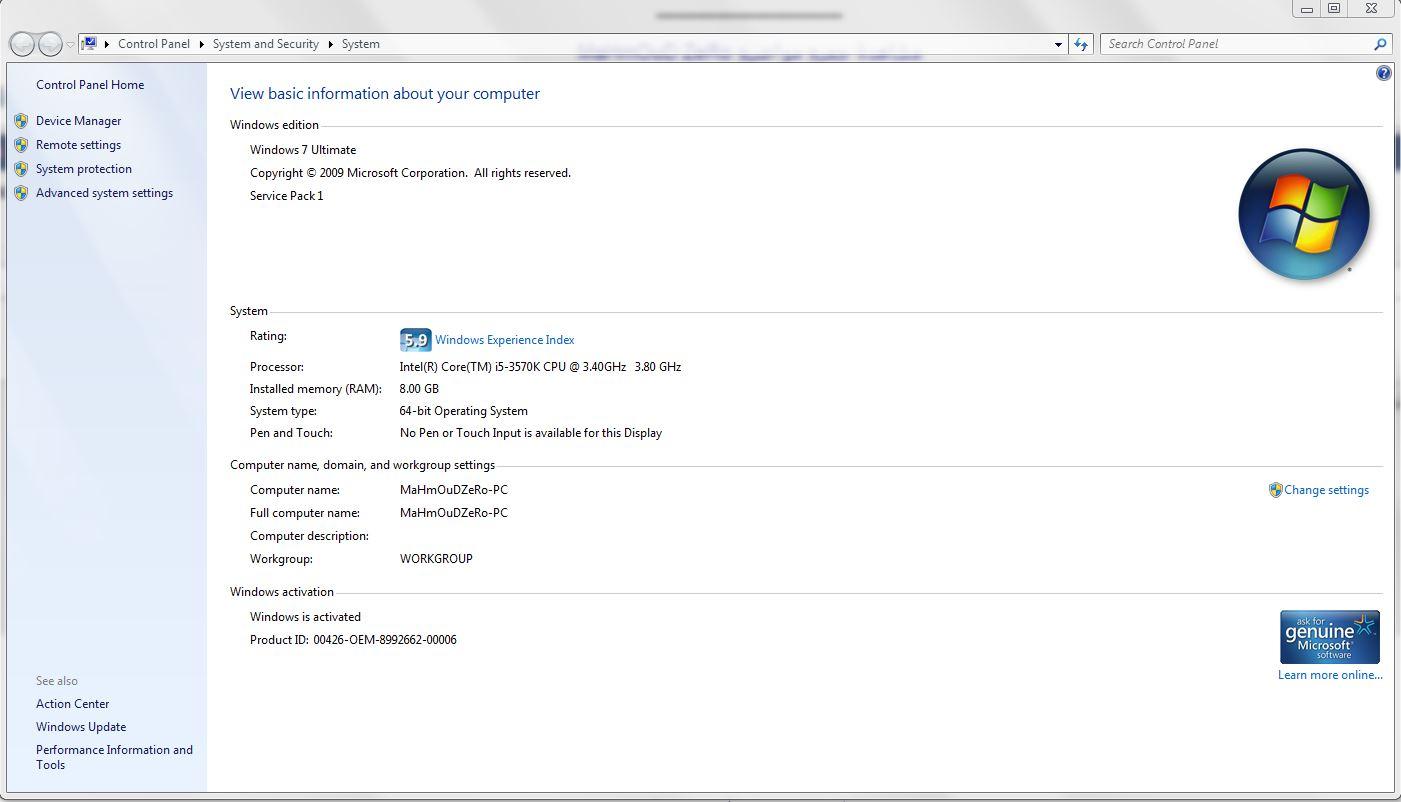1401x802 pixels.
Task: Open Help via blue question mark
Action: point(1384,73)
